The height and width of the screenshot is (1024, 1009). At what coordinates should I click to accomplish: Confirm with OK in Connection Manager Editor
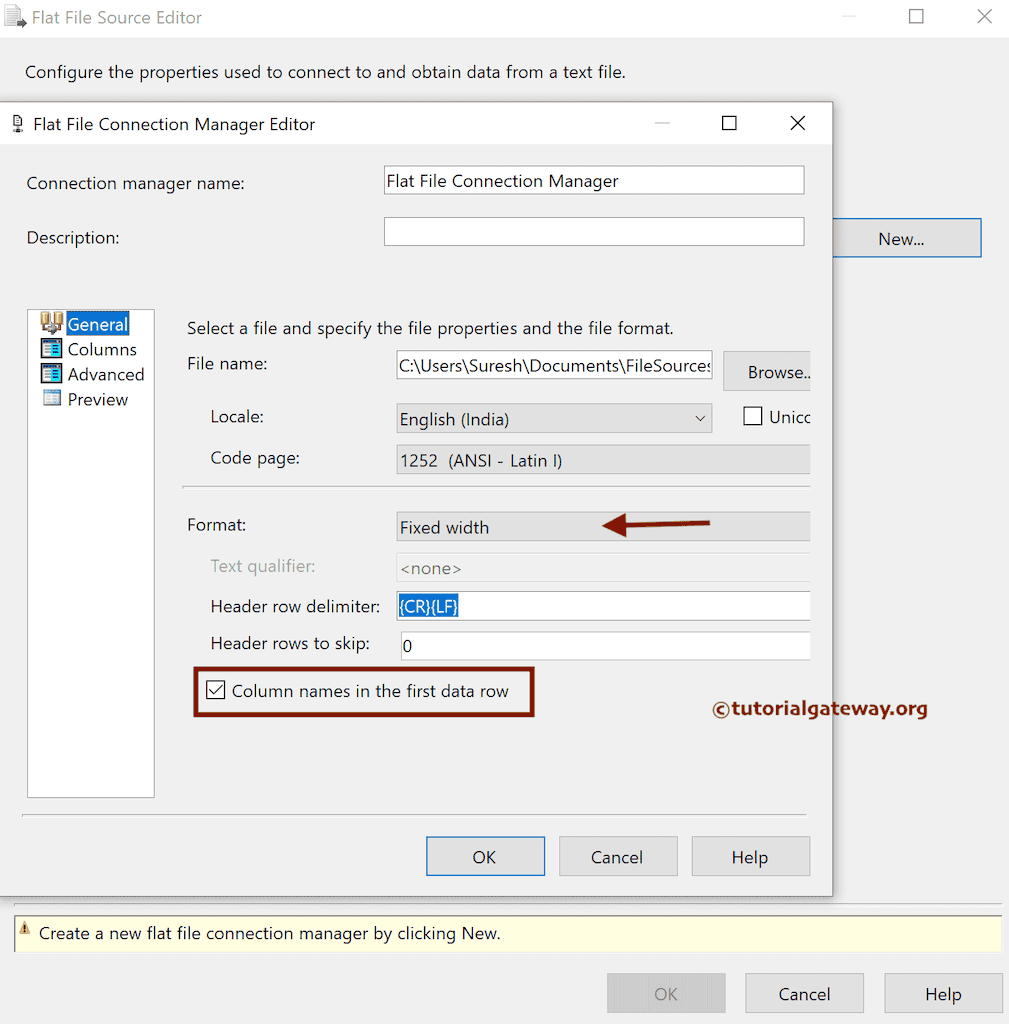pyautogui.click(x=485, y=856)
